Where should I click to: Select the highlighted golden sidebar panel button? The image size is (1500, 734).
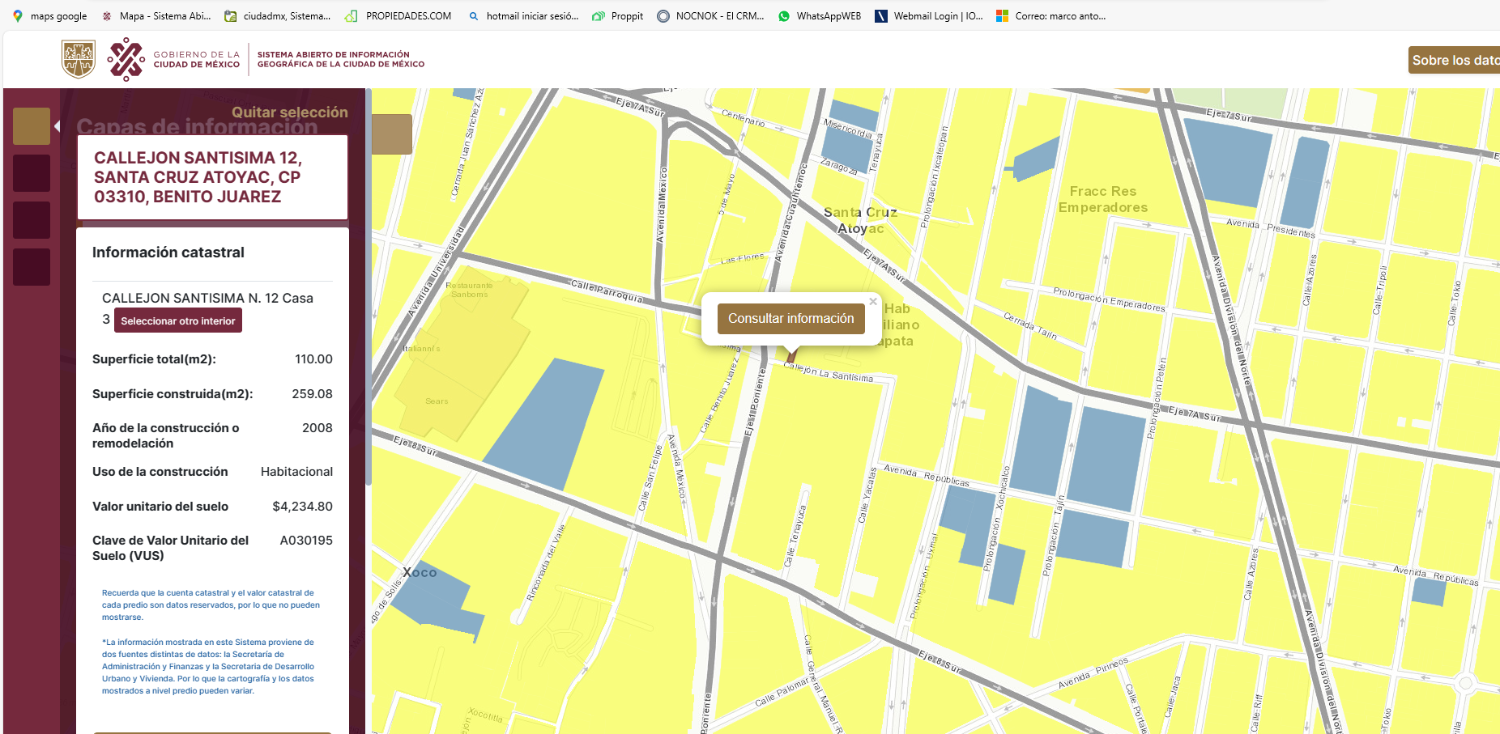(x=31, y=126)
